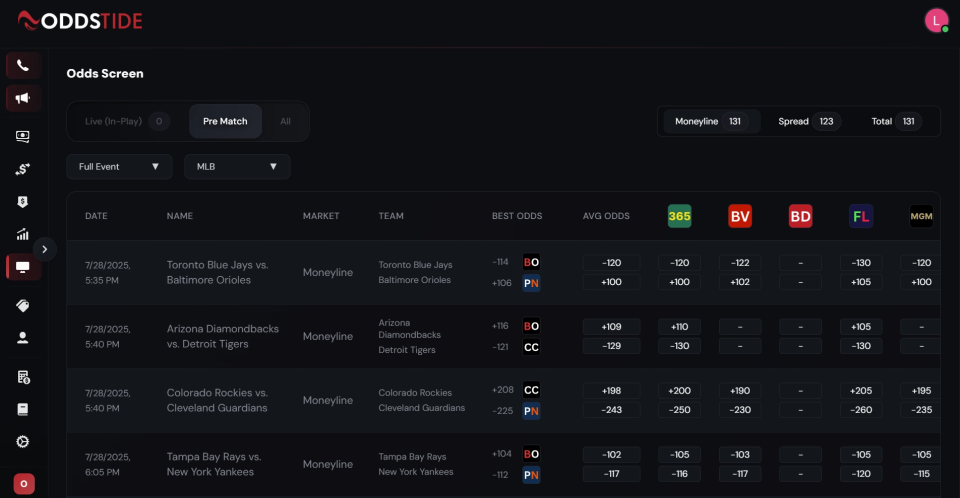Open the MLB league dropdown
This screenshot has width=960, height=498.
(237, 167)
